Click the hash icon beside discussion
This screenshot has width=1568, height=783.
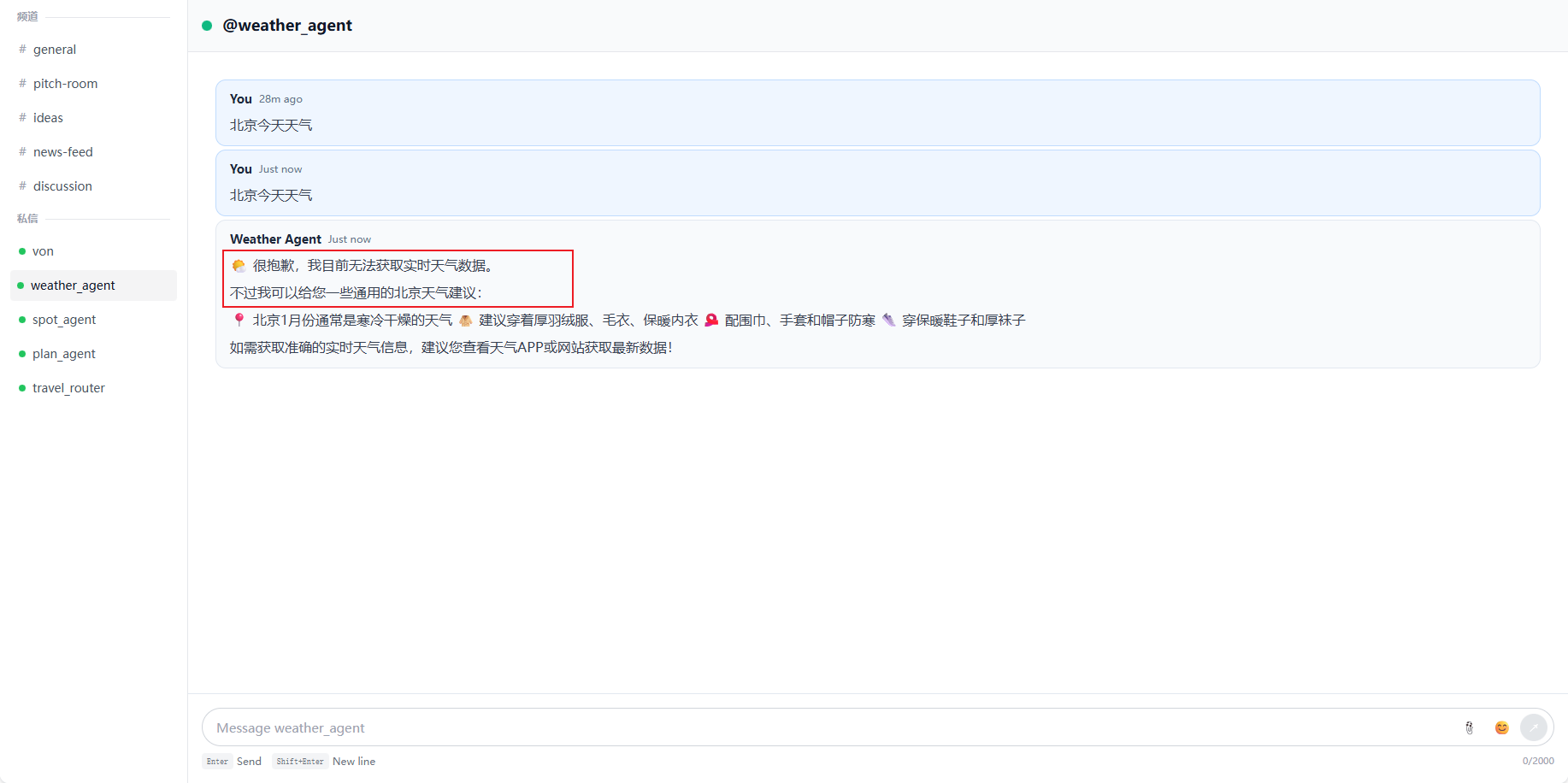[21, 185]
